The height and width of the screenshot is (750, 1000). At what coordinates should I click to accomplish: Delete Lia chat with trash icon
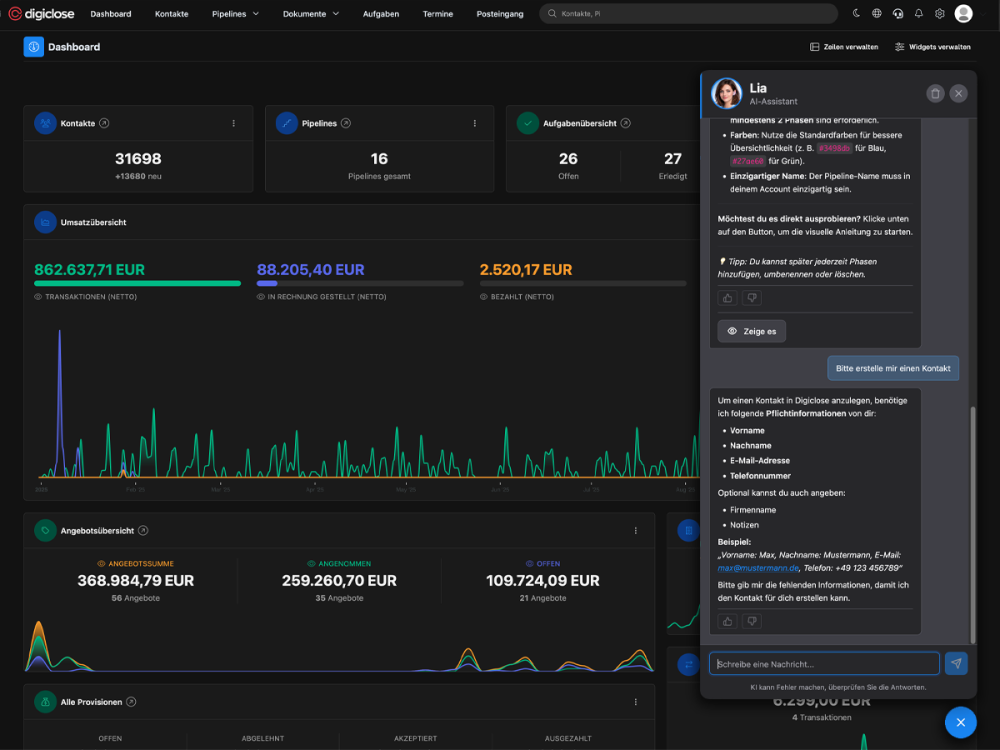tap(935, 94)
